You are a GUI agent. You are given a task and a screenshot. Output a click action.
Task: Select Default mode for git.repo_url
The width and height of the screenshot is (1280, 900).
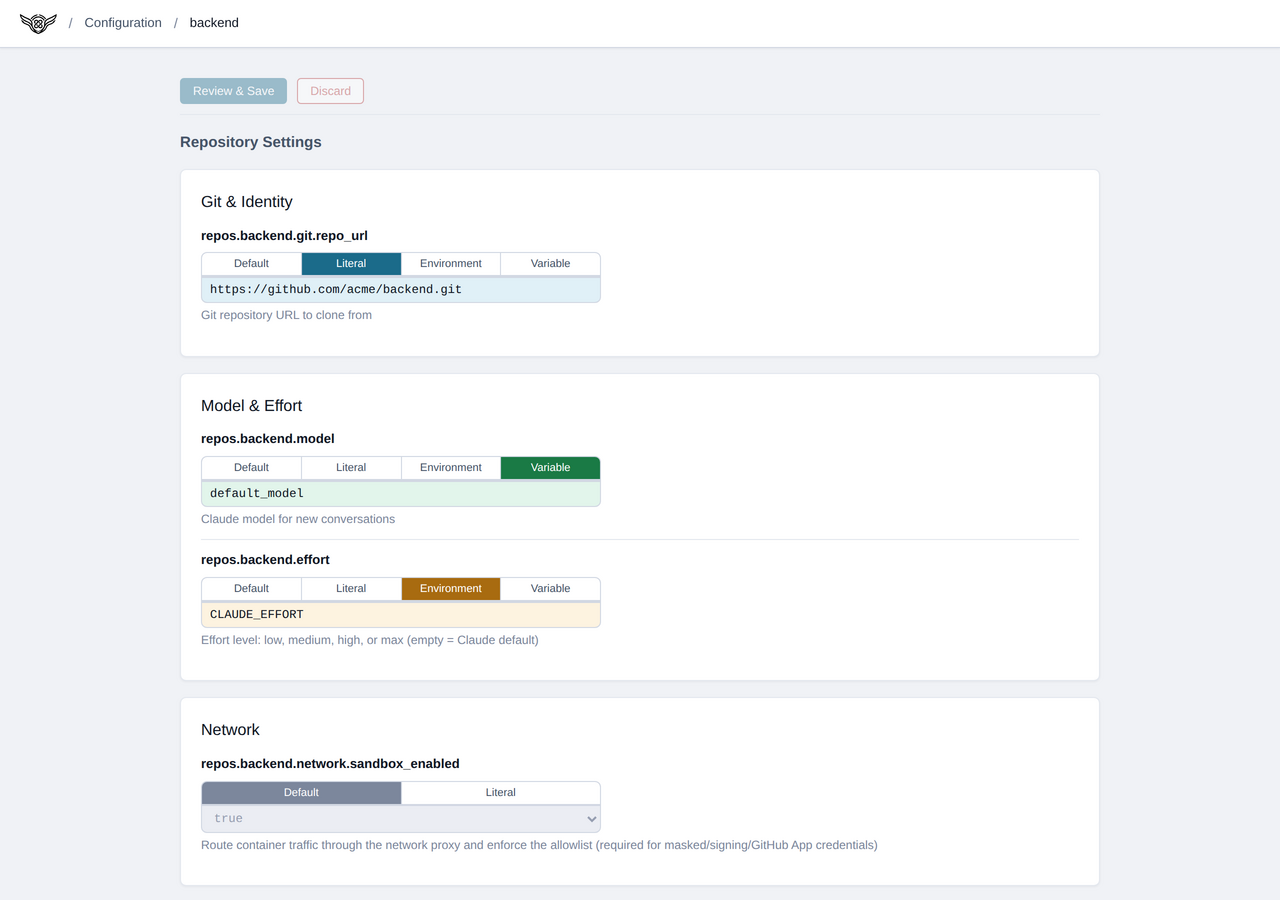(251, 264)
